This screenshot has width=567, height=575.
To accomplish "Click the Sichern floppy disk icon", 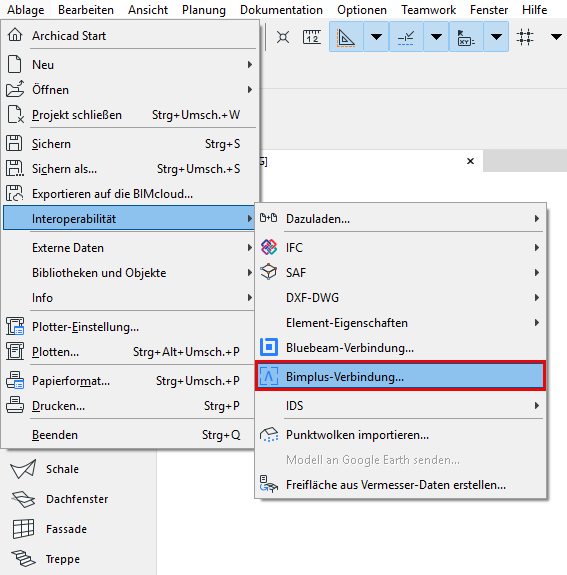I will tap(14, 143).
